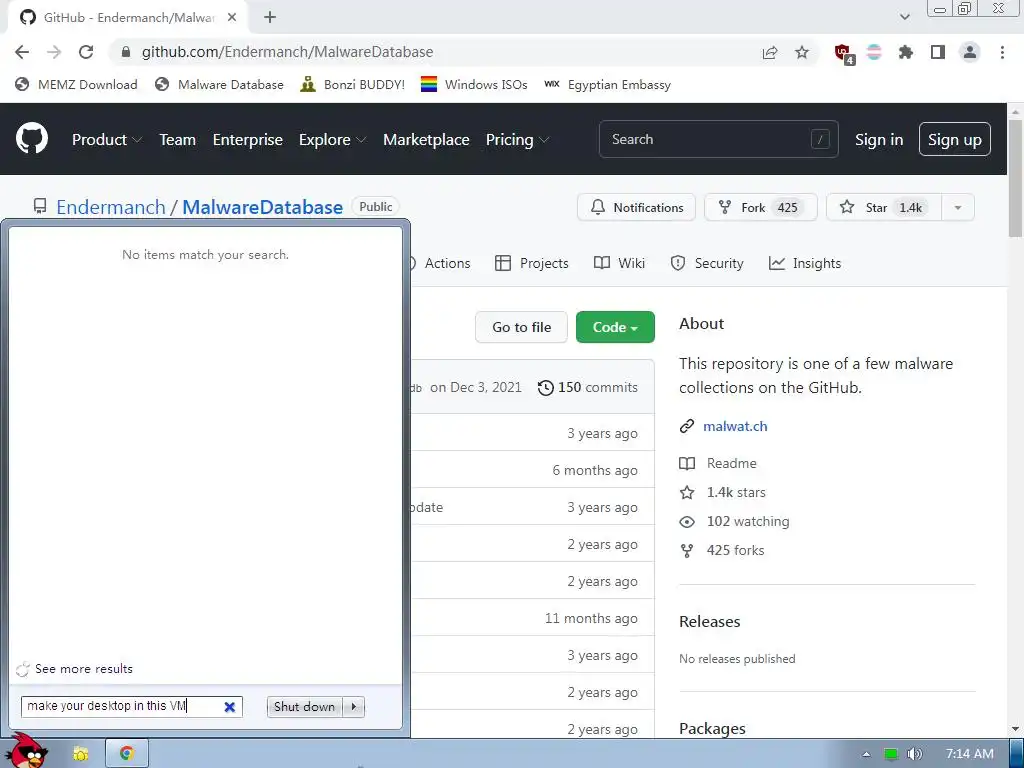Viewport: 1024px width, 768px height.
Task: Open the dropdown next to Star
Action: point(958,208)
